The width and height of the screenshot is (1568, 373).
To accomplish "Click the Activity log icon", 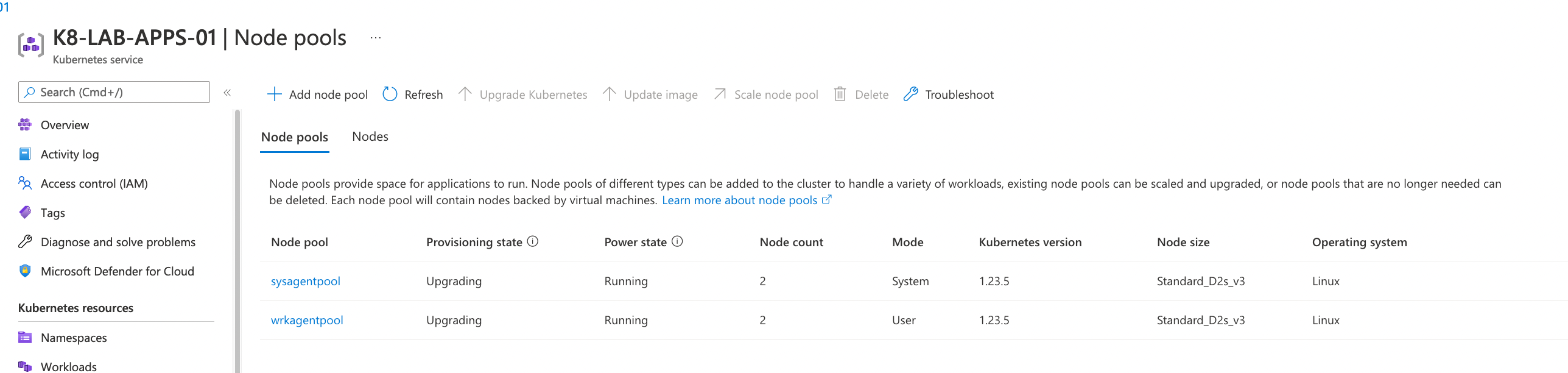I will pyautogui.click(x=25, y=154).
